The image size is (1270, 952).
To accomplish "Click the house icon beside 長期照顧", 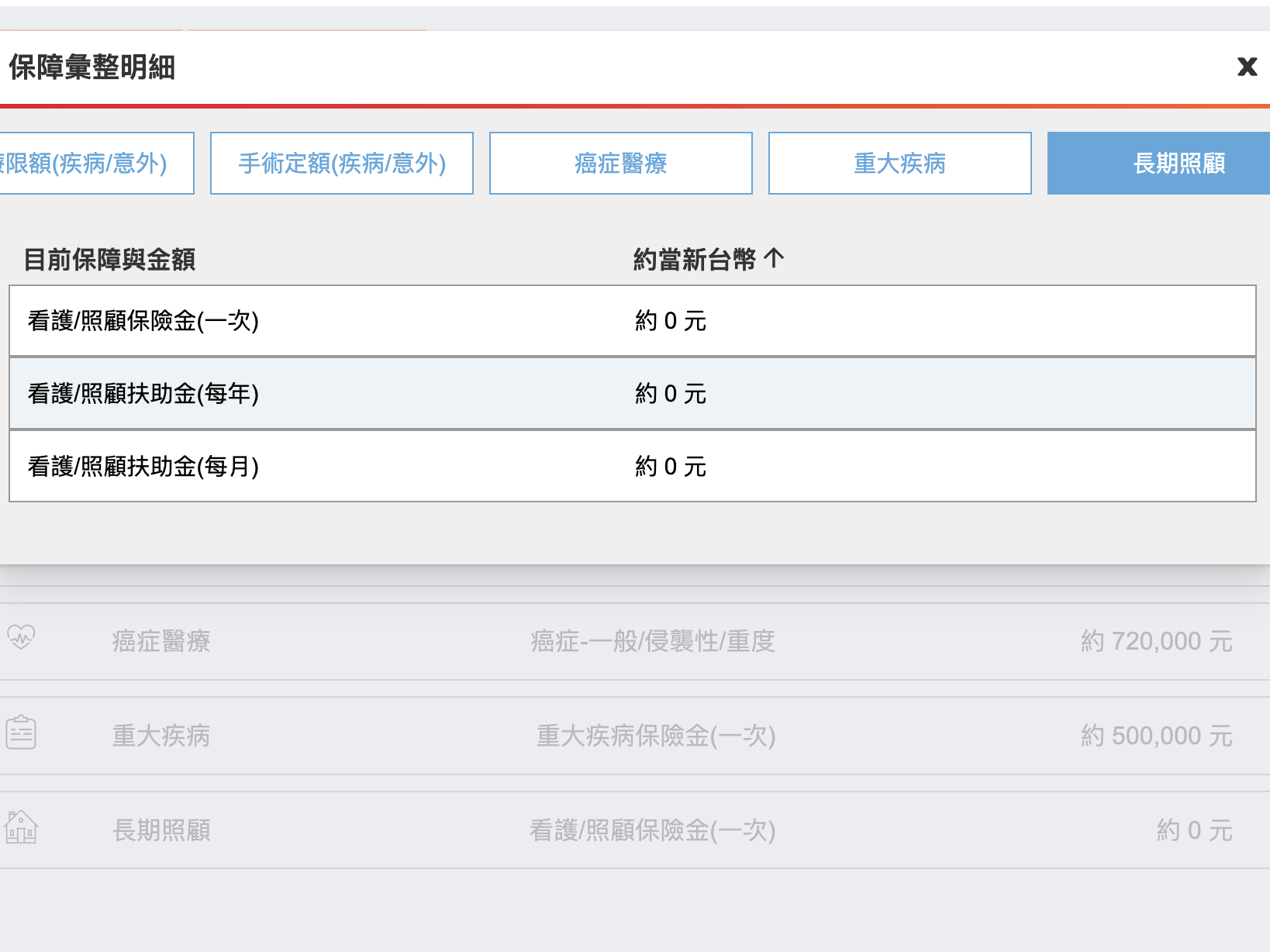I will (x=21, y=827).
